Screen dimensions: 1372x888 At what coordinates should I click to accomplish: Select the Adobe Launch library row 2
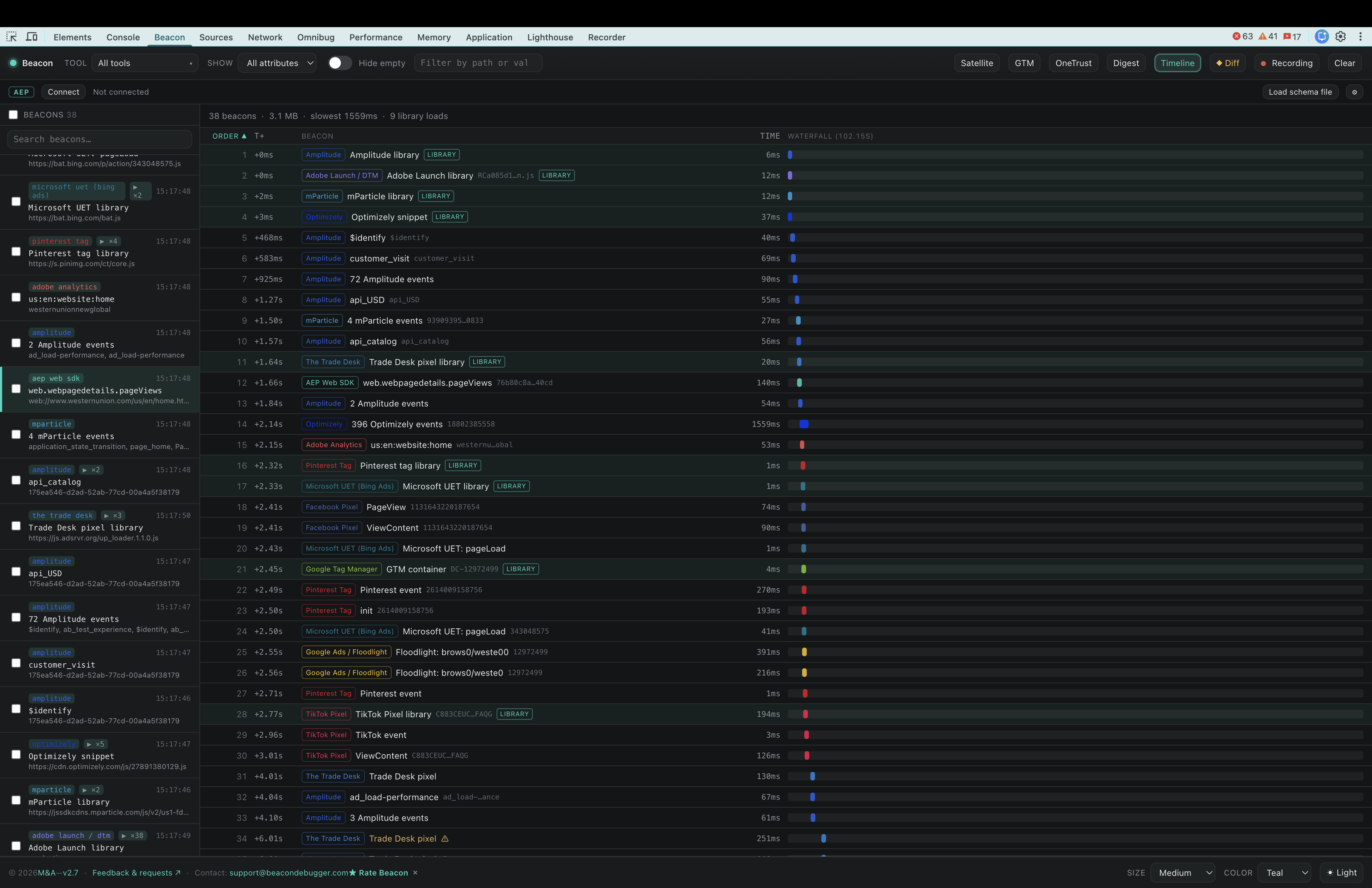pos(786,175)
